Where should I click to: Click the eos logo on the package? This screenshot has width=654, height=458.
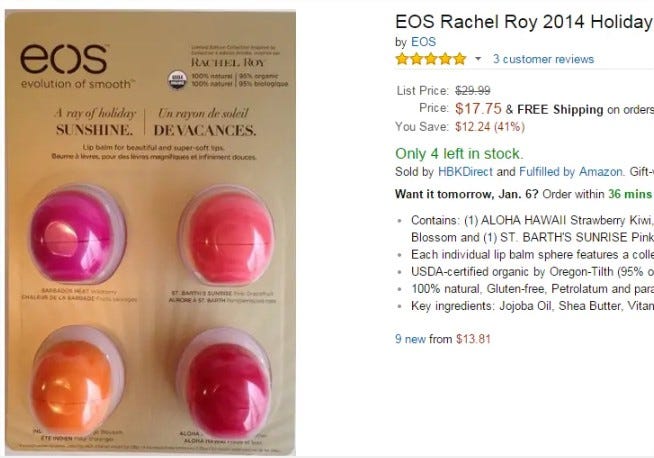click(64, 59)
